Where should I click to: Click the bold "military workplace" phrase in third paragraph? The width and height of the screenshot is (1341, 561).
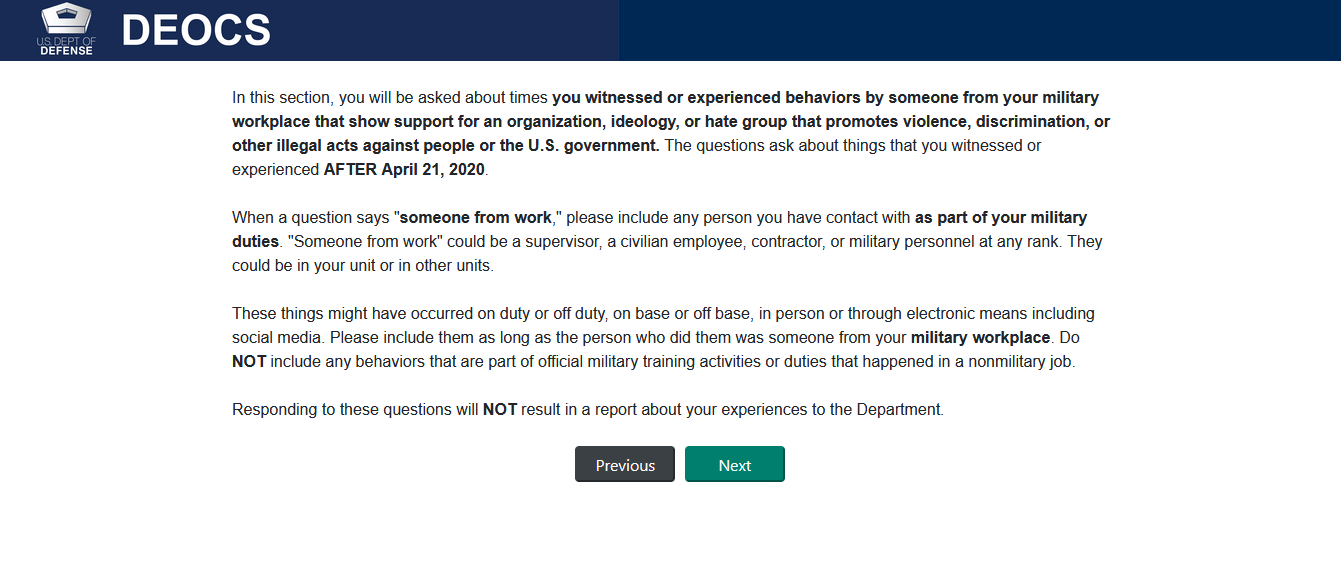[x=980, y=337]
